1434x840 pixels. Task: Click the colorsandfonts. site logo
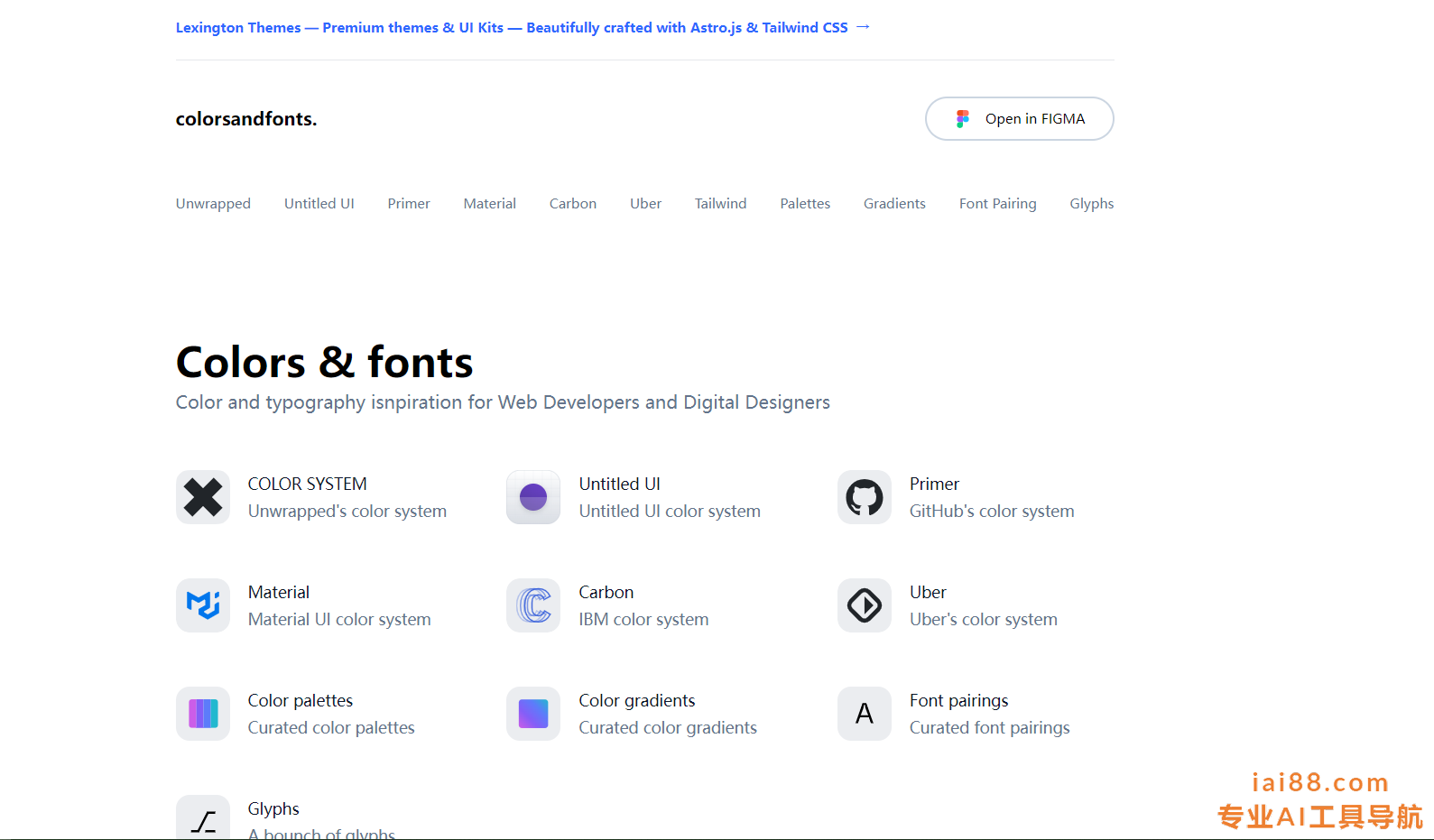click(246, 118)
